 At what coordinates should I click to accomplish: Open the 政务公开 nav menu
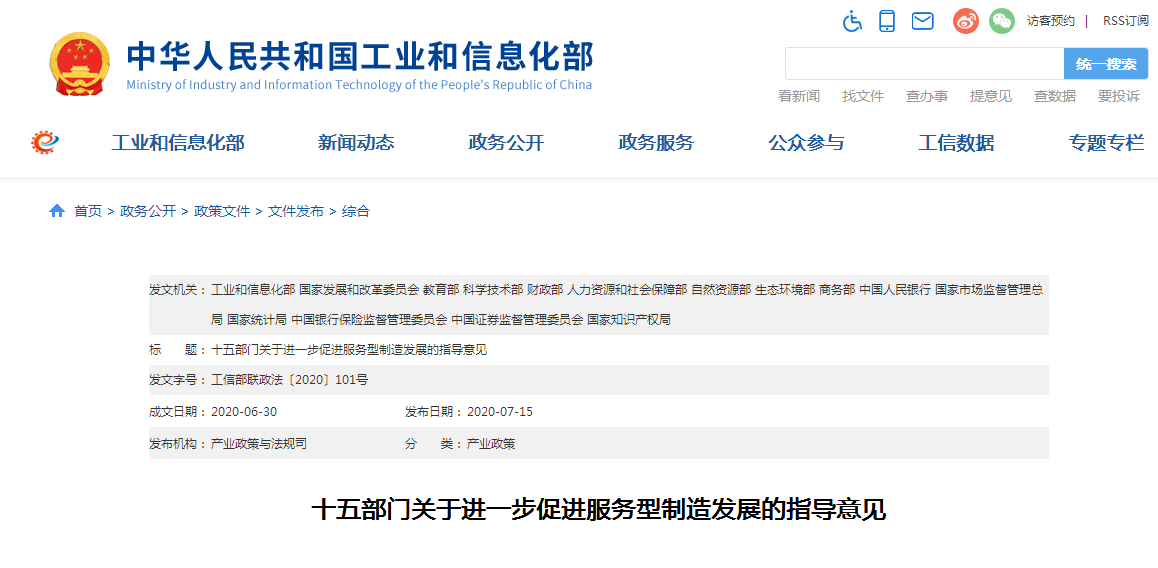tap(506, 143)
